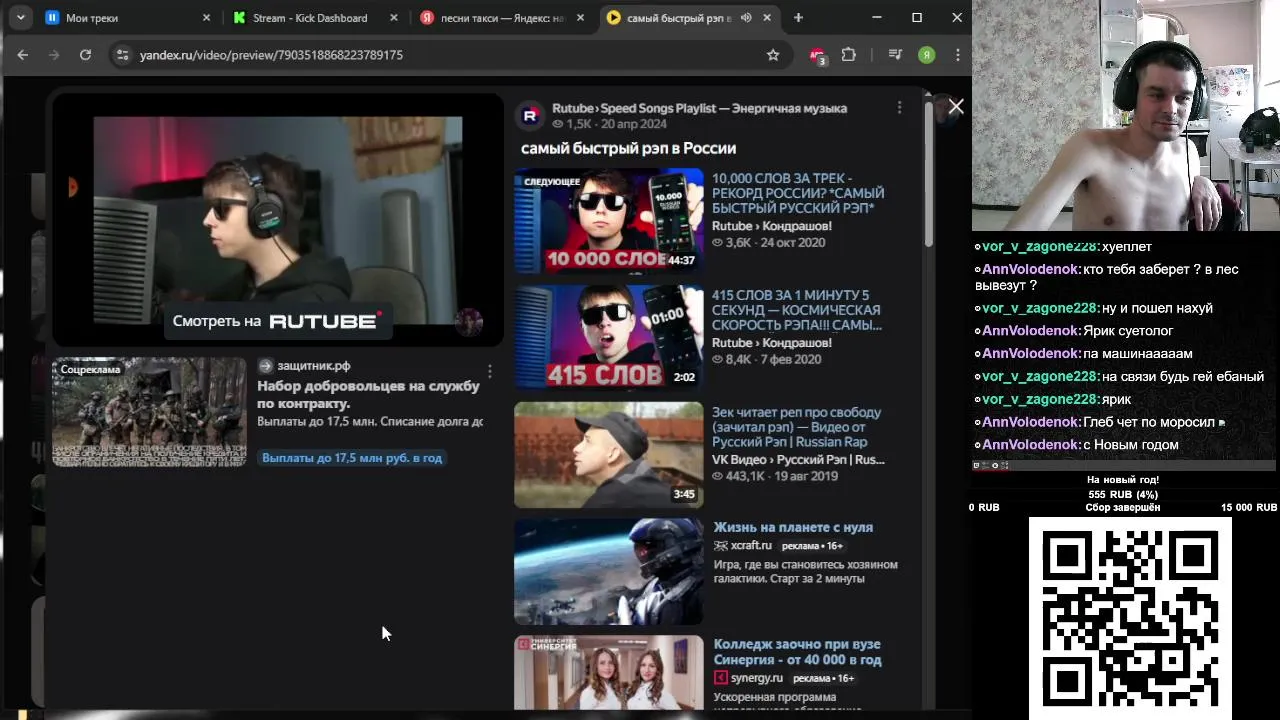
Task: Bookmark this page with the star
Action: tap(773, 55)
